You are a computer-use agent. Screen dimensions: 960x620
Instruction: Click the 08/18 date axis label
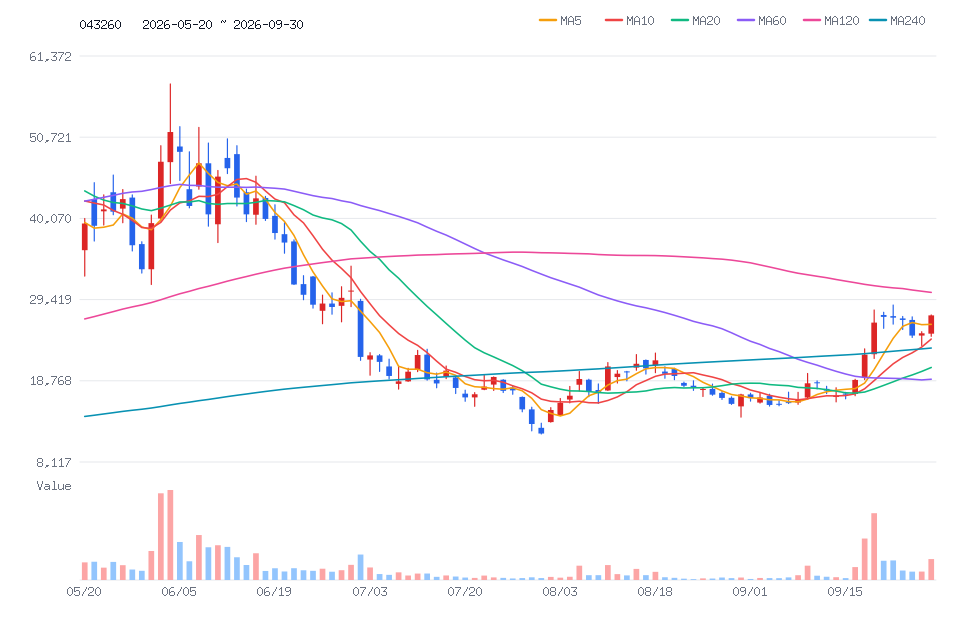(655, 591)
